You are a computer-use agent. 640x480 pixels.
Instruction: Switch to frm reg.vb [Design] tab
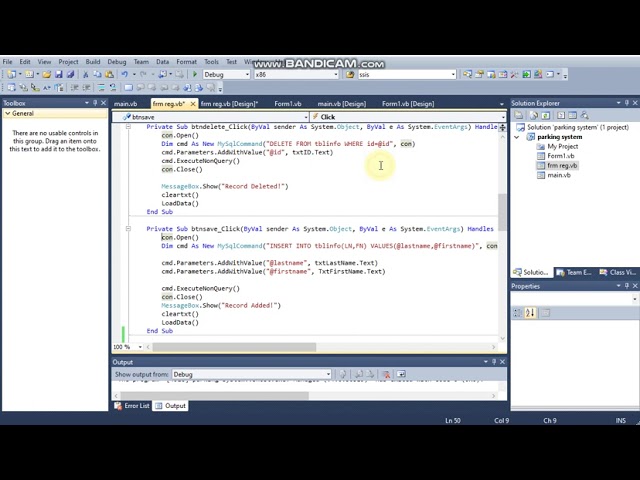(x=229, y=104)
